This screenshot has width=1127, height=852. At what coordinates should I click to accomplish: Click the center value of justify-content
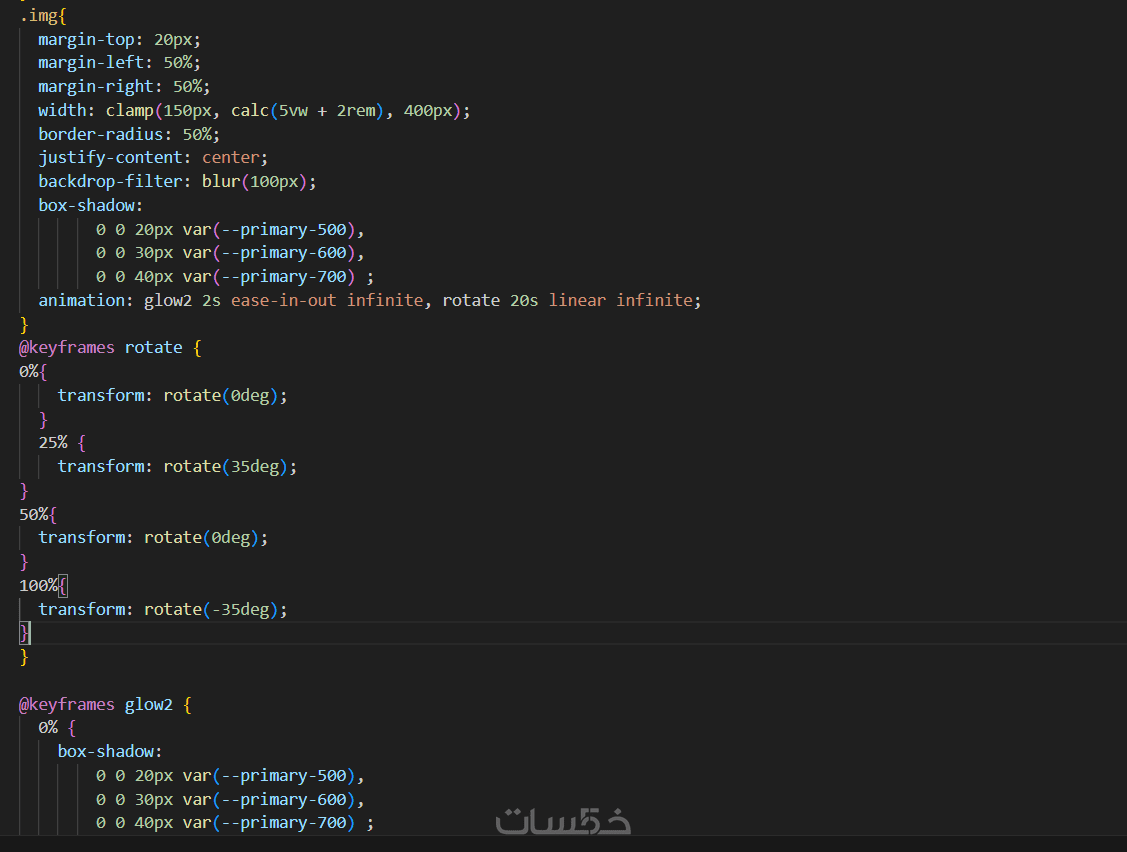(x=231, y=157)
